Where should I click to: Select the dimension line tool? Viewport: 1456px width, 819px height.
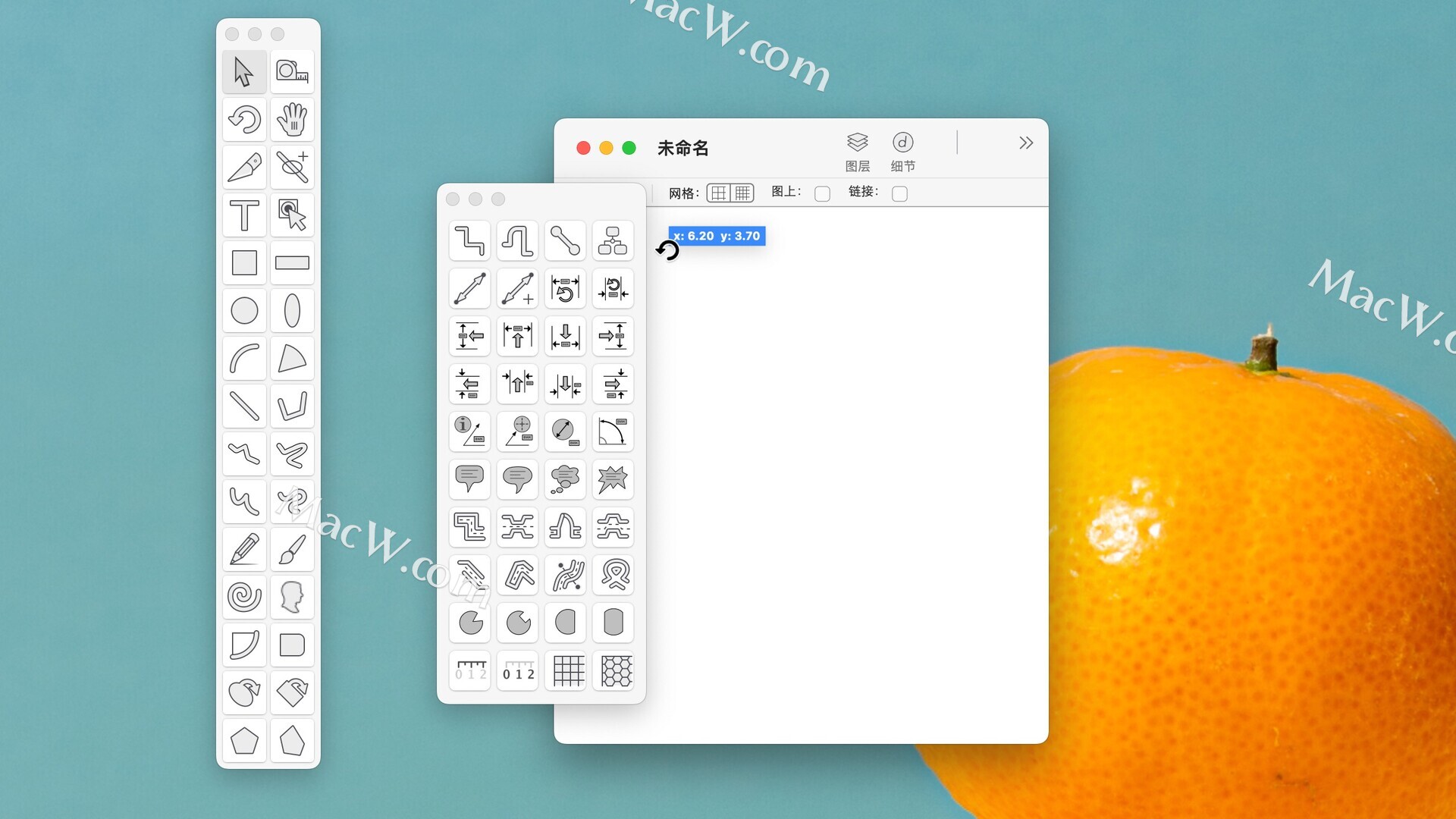tap(469, 288)
